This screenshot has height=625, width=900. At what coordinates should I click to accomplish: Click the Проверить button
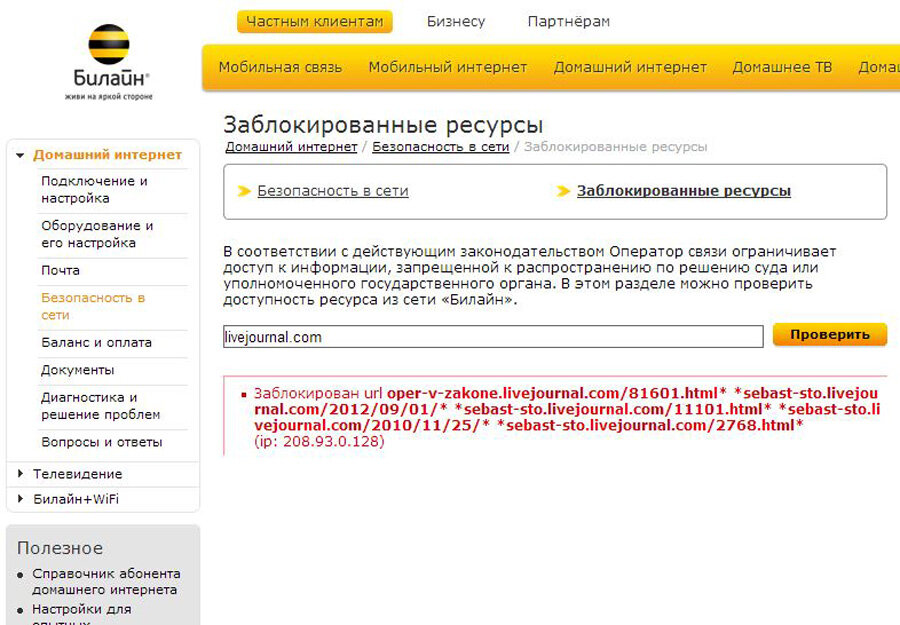pyautogui.click(x=829, y=335)
